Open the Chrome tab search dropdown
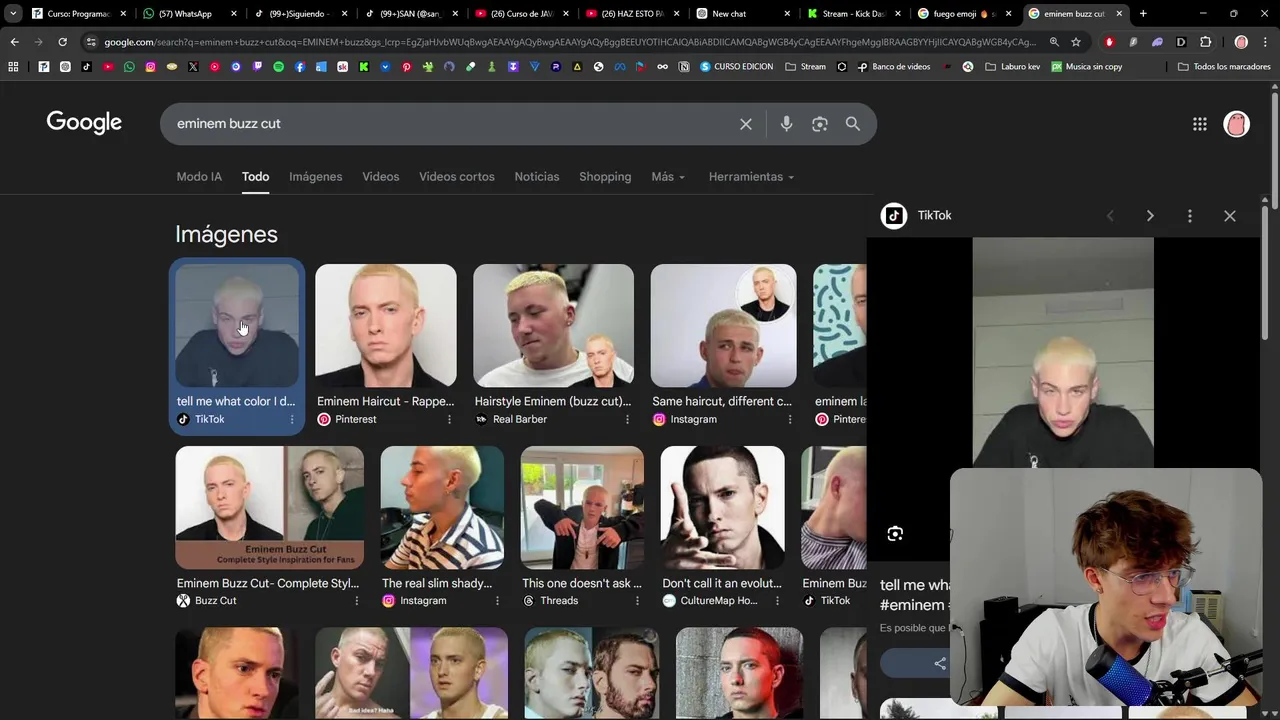This screenshot has height=720, width=1280. pos(12,14)
